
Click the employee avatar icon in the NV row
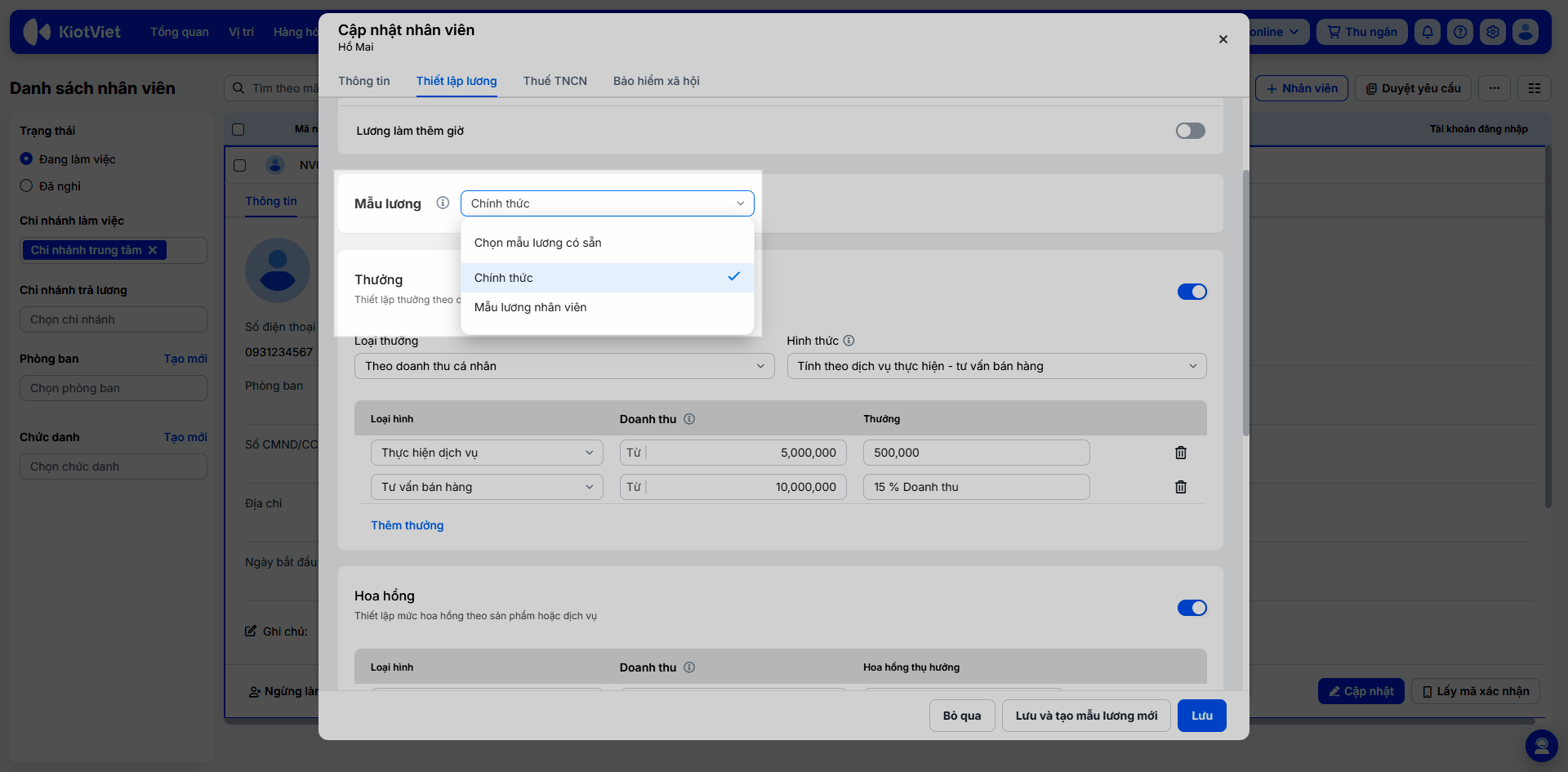coord(275,165)
